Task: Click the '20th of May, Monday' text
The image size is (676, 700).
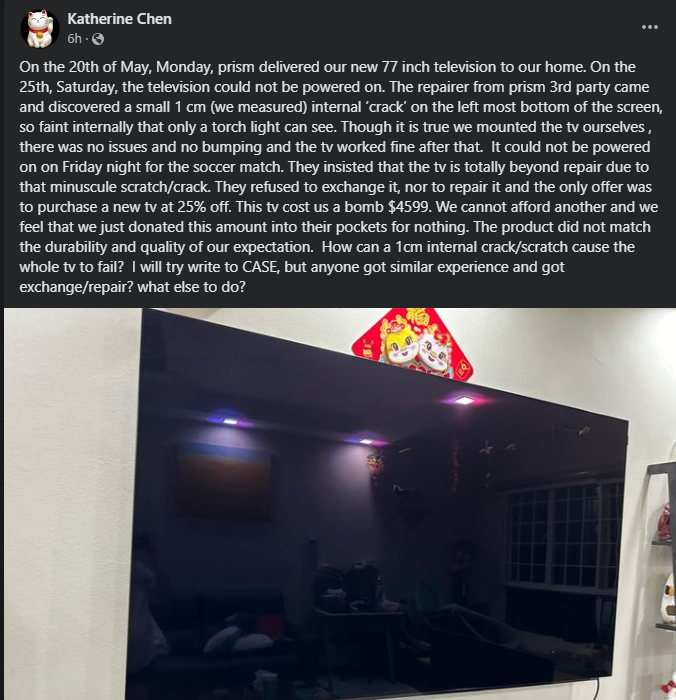Action: 142,67
